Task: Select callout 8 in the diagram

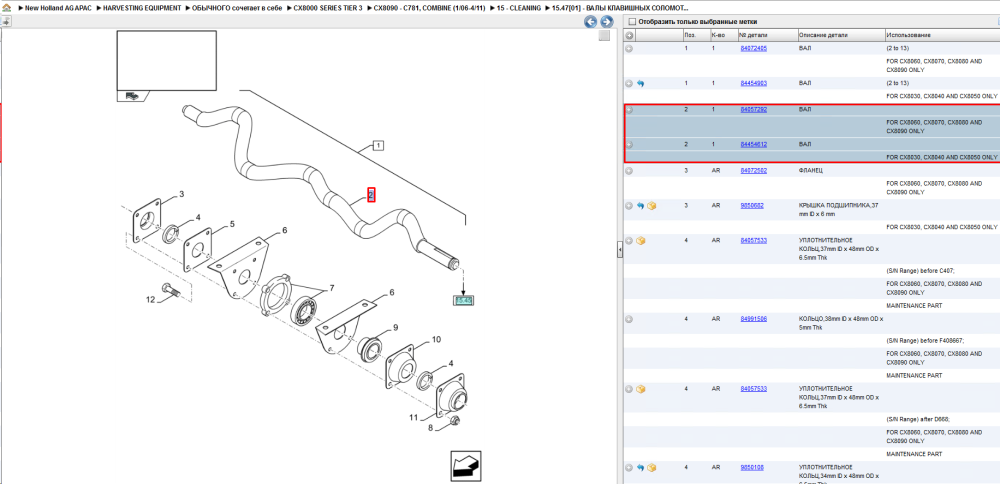Action: [x=430, y=428]
